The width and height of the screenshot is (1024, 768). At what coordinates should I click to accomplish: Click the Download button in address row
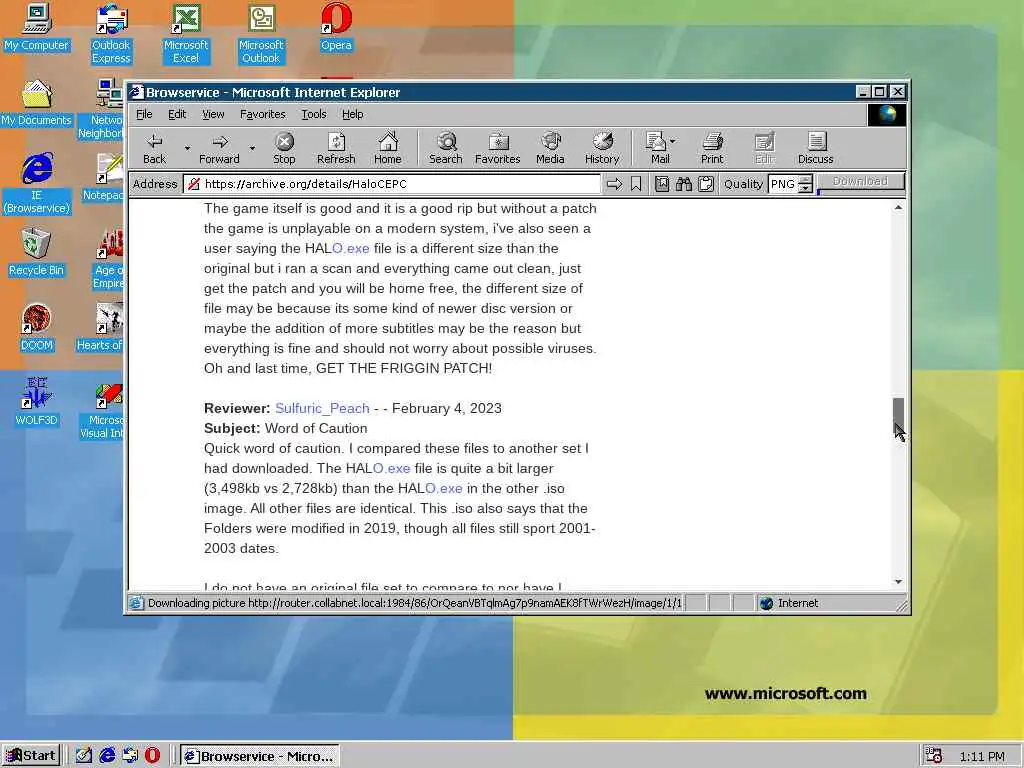[860, 182]
